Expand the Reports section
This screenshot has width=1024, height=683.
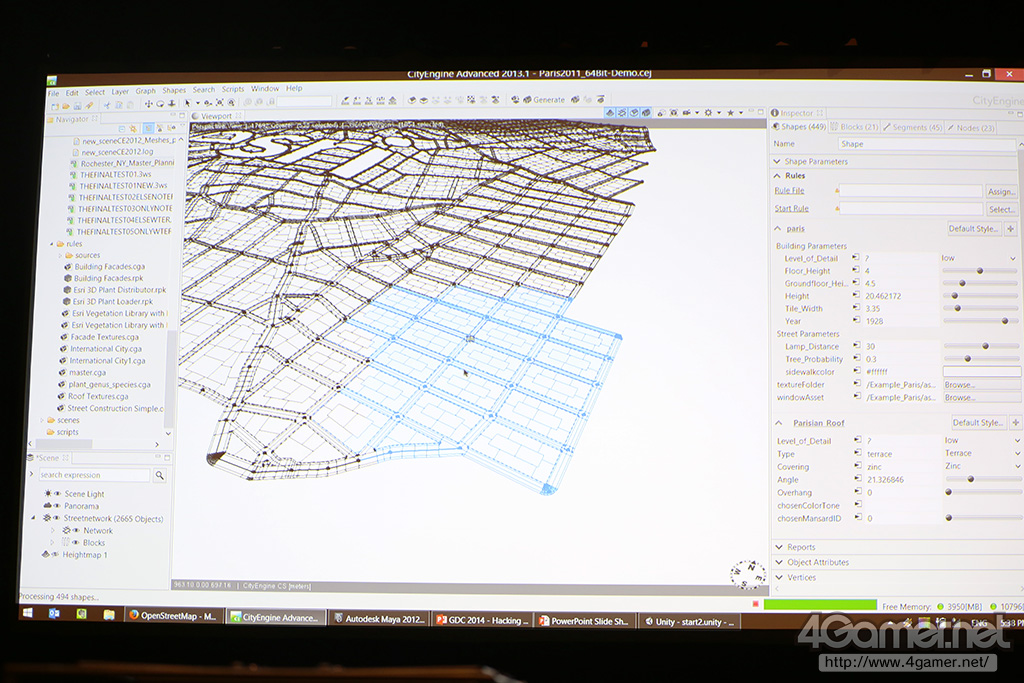pos(778,547)
